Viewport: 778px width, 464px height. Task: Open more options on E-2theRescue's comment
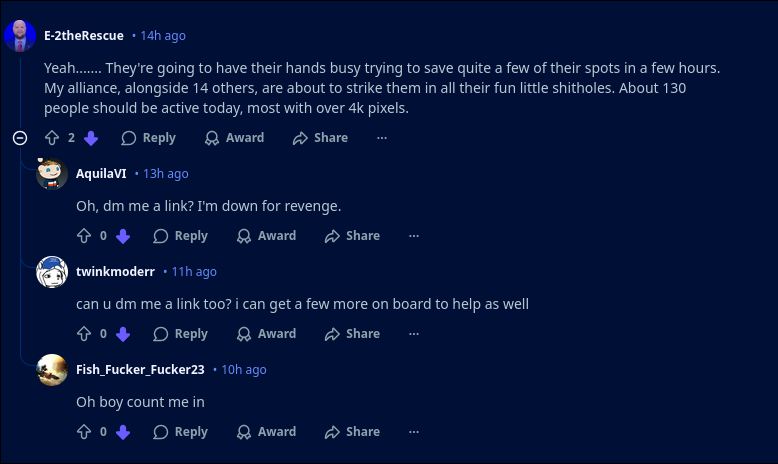[x=382, y=138]
